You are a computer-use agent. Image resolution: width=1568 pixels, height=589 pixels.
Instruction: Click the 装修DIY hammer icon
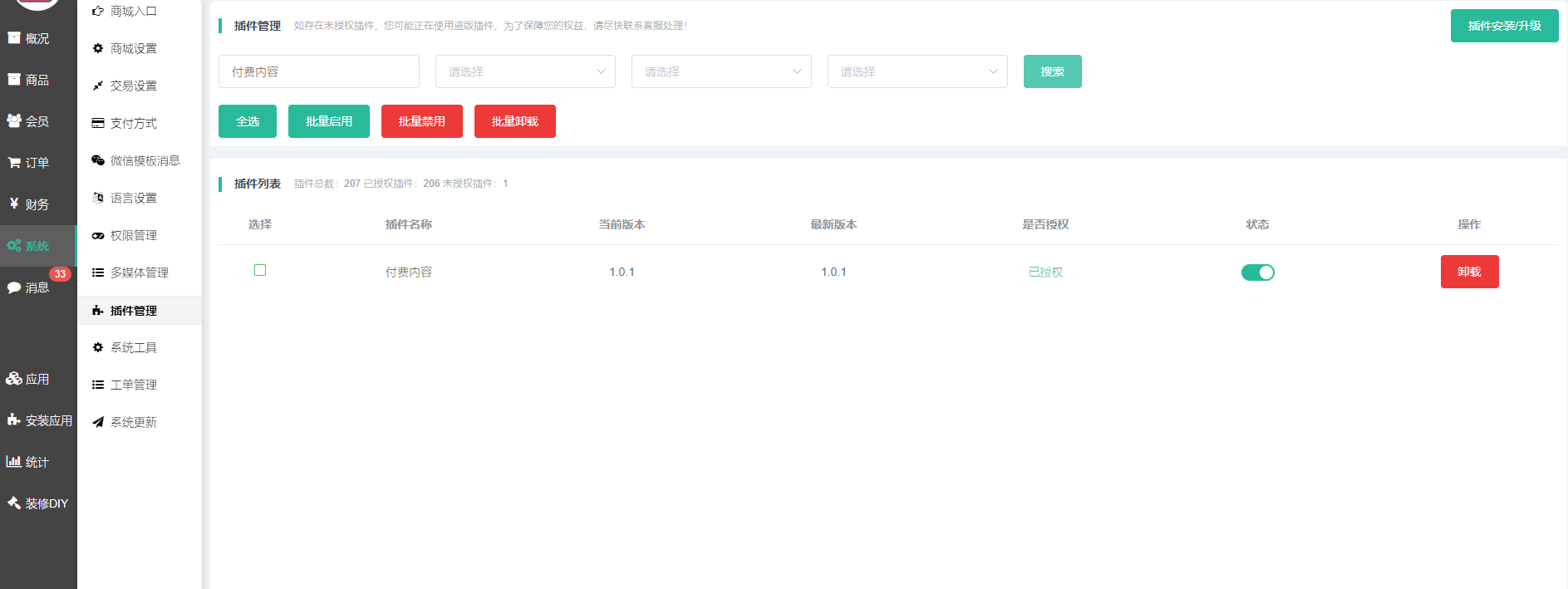pos(14,503)
